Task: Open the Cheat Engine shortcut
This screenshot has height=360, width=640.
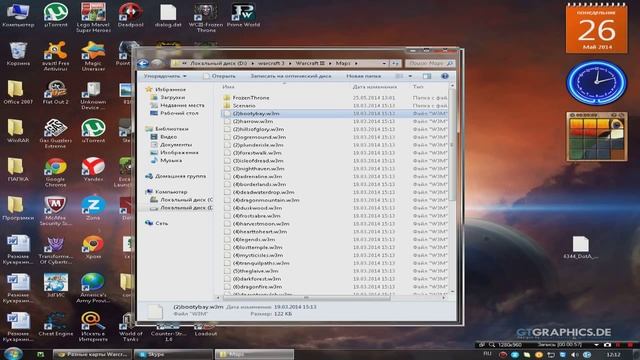Action: click(56, 324)
